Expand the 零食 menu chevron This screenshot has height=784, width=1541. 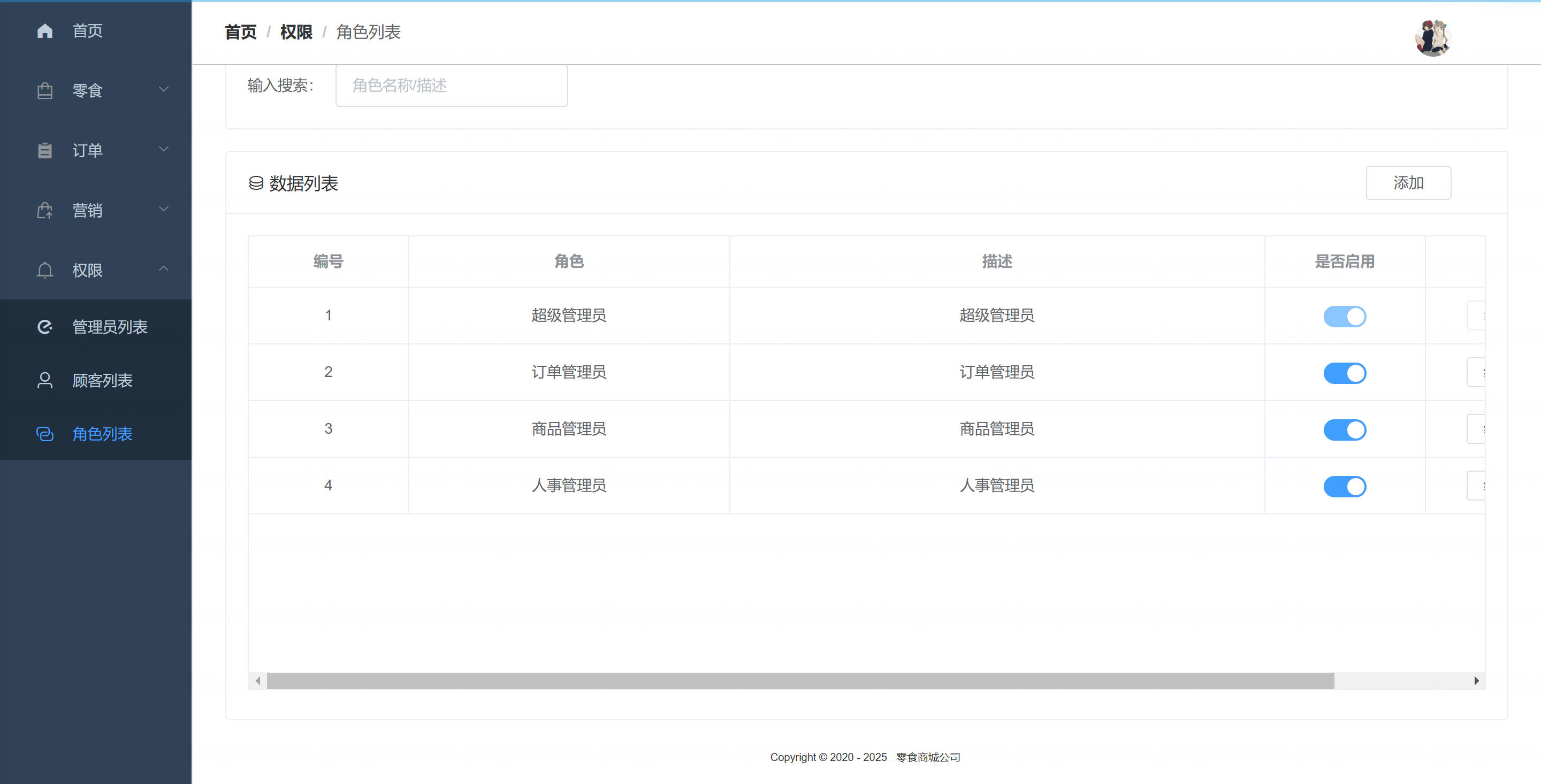click(163, 90)
